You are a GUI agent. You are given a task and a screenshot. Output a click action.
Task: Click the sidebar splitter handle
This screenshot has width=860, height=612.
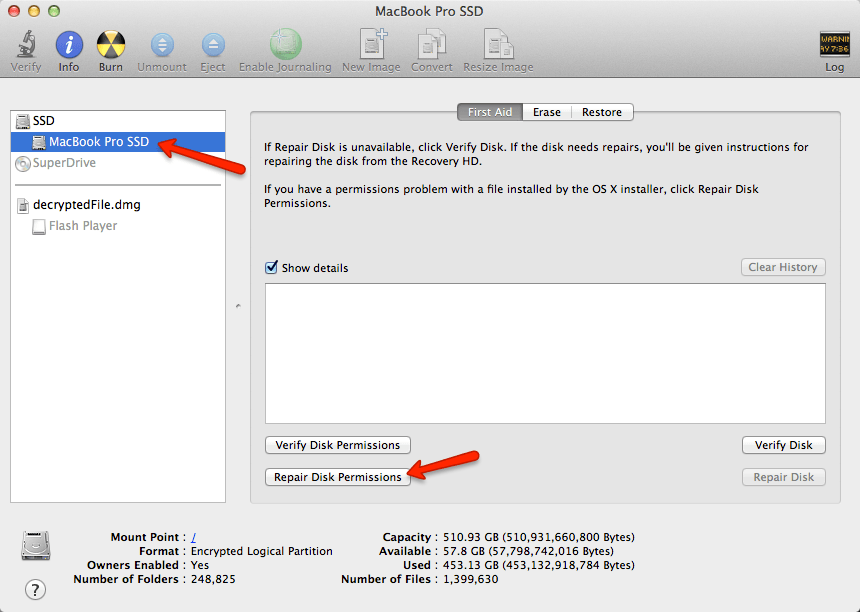click(238, 305)
